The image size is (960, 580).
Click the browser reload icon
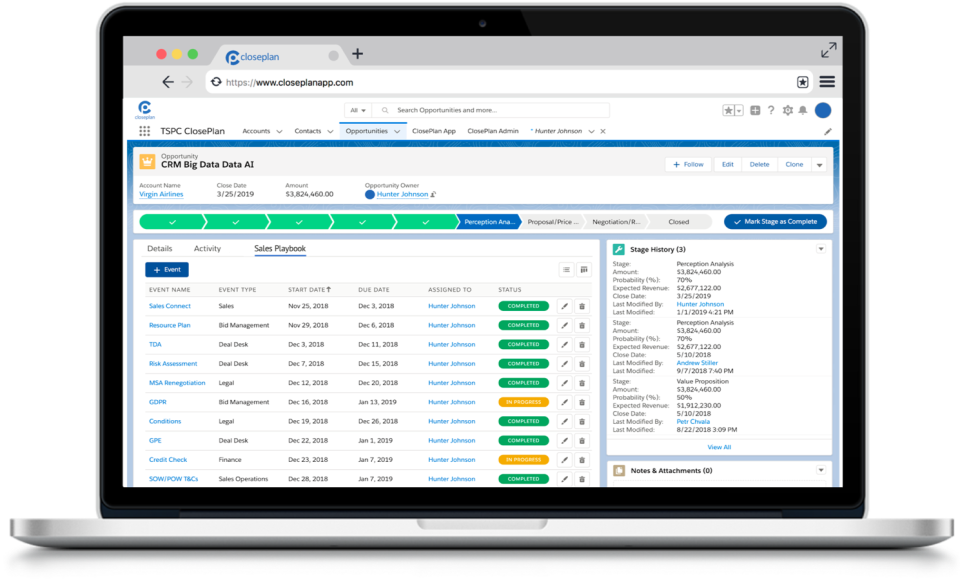click(216, 82)
